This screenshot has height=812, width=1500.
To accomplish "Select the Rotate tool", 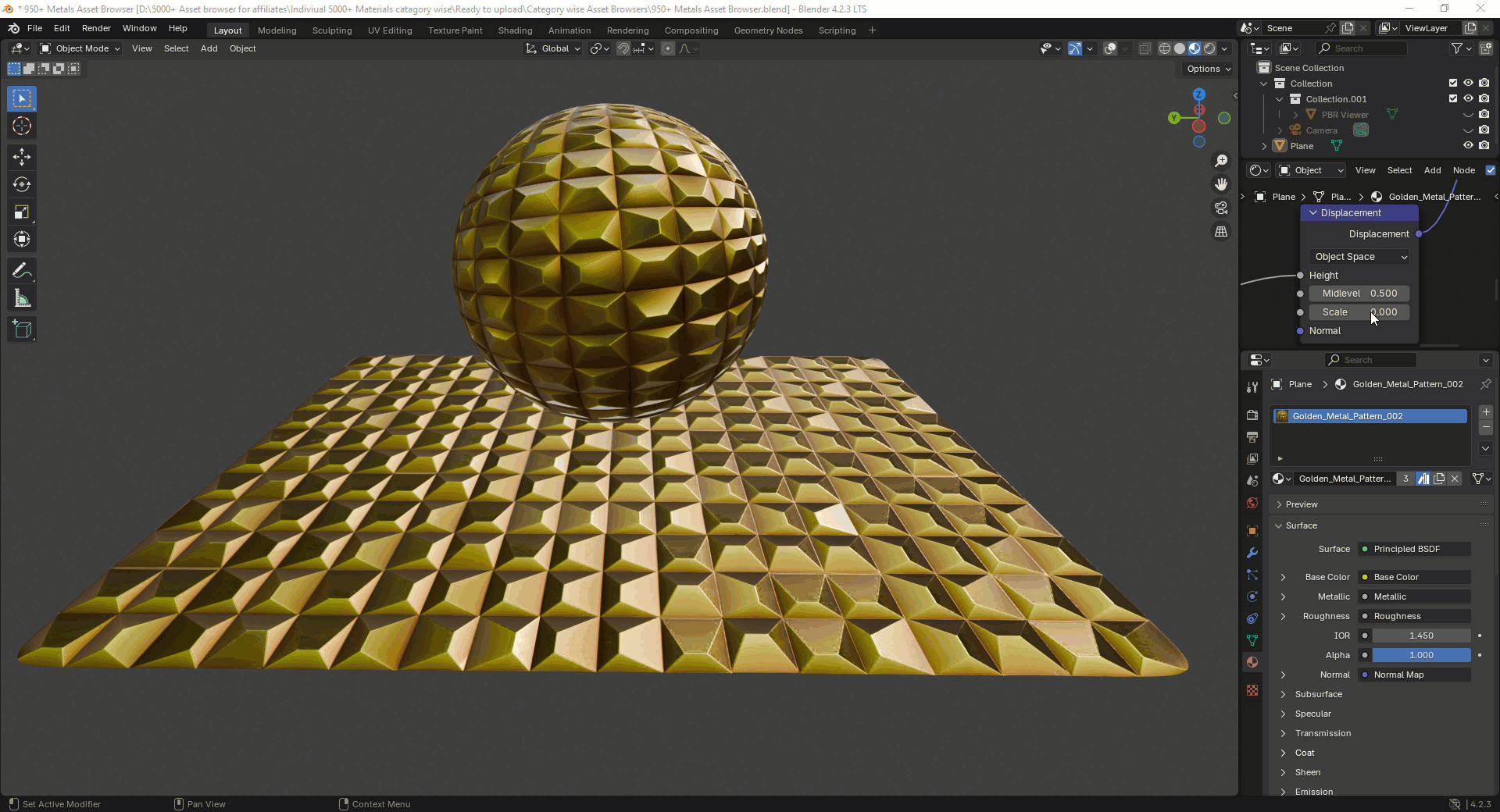I will [x=22, y=184].
